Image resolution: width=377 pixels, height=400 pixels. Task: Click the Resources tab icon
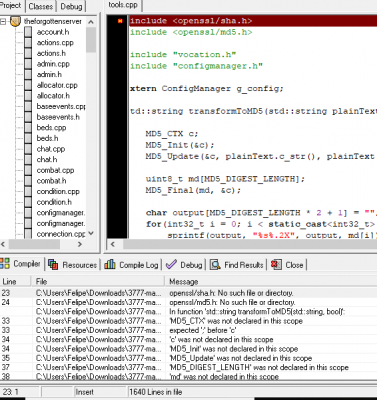click(53, 265)
